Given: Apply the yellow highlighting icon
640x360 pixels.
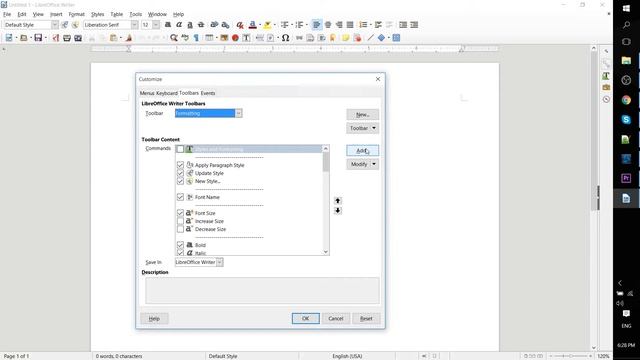Looking at the screenshot, I should (267, 25).
